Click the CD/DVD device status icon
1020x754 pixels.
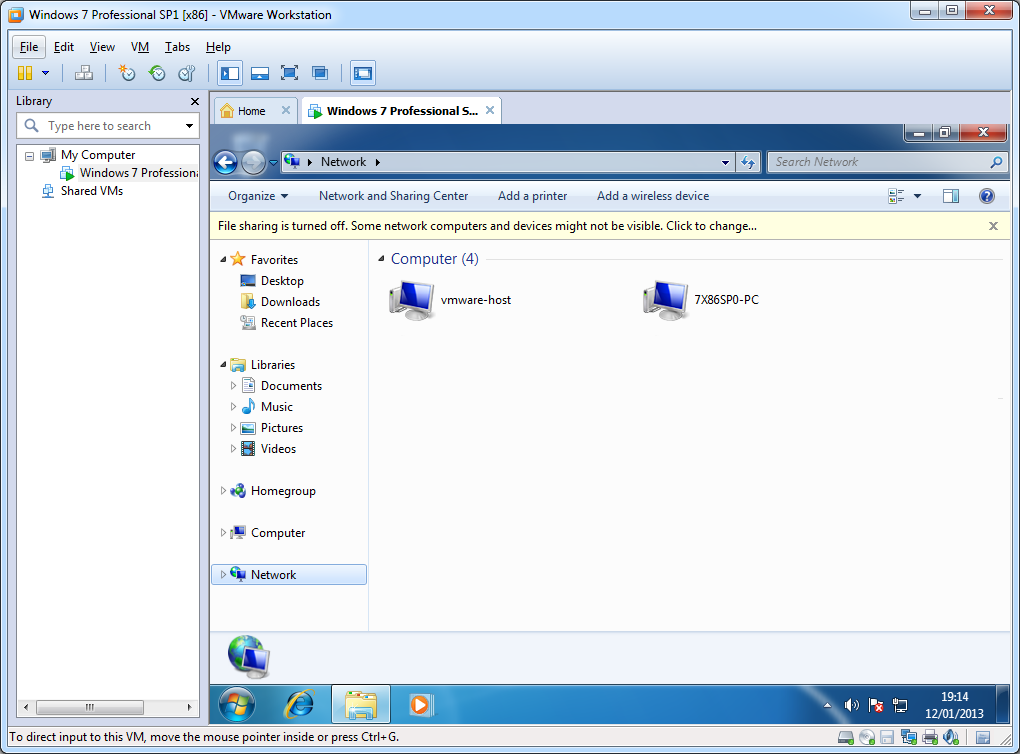click(867, 738)
